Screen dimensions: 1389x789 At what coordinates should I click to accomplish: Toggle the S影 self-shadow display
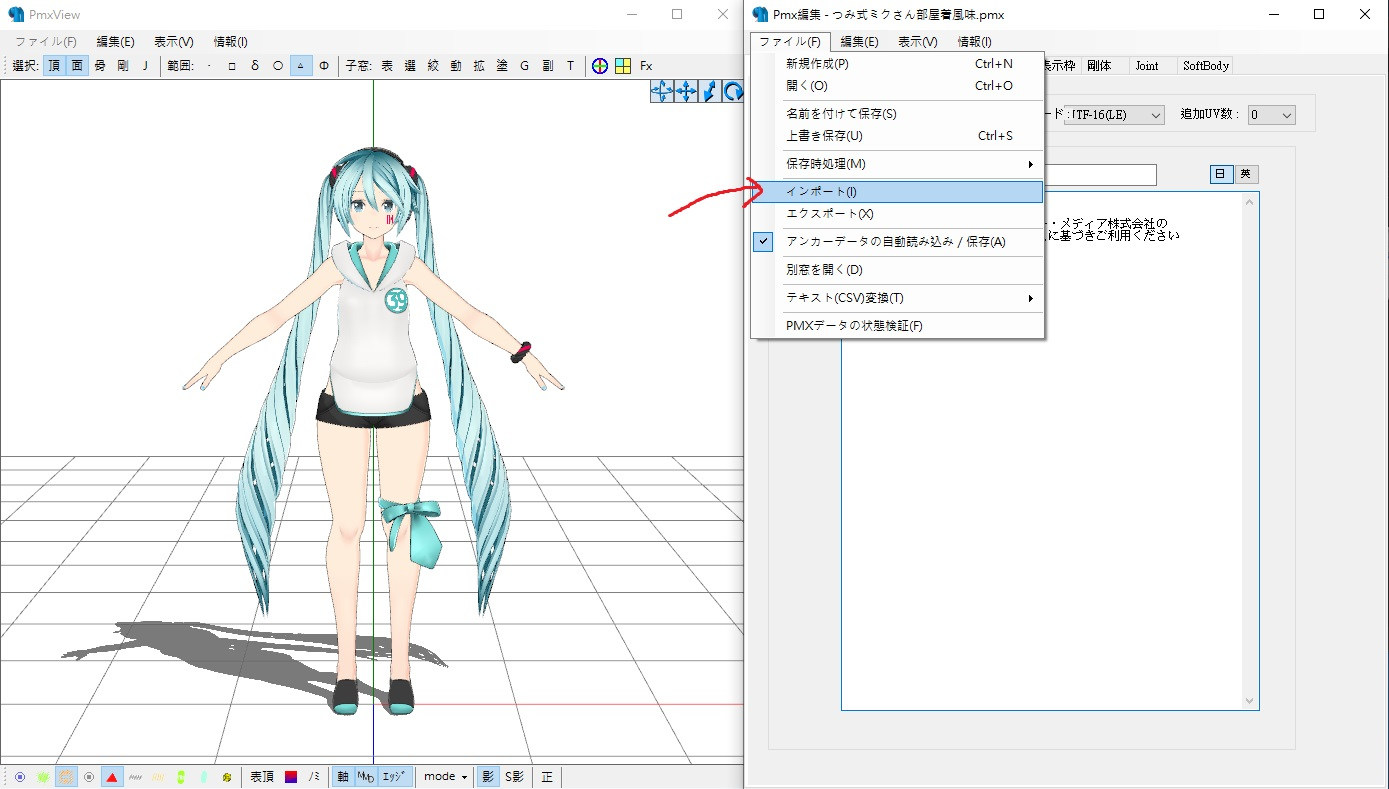pos(514,776)
